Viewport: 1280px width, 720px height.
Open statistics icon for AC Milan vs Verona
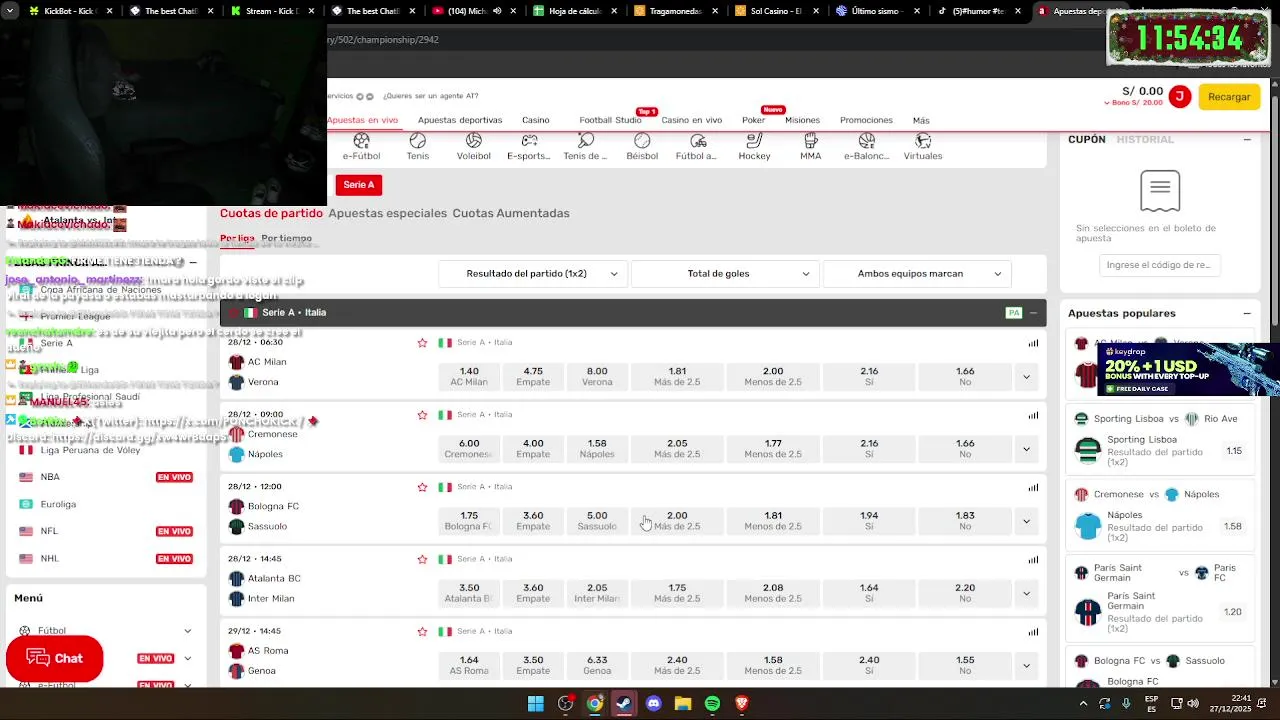[1033, 343]
